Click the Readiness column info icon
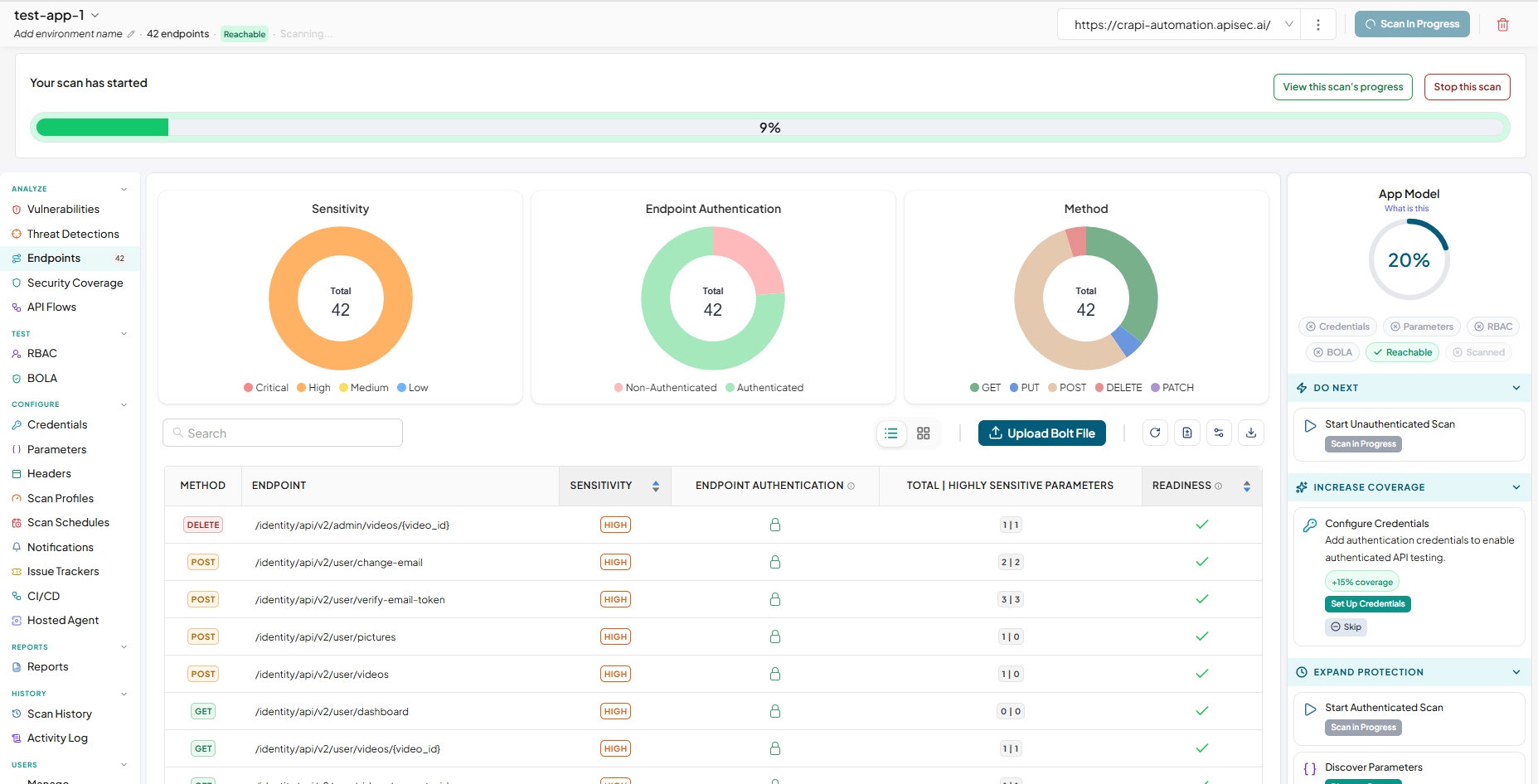Screen dimensions: 1538x784 1219,486
